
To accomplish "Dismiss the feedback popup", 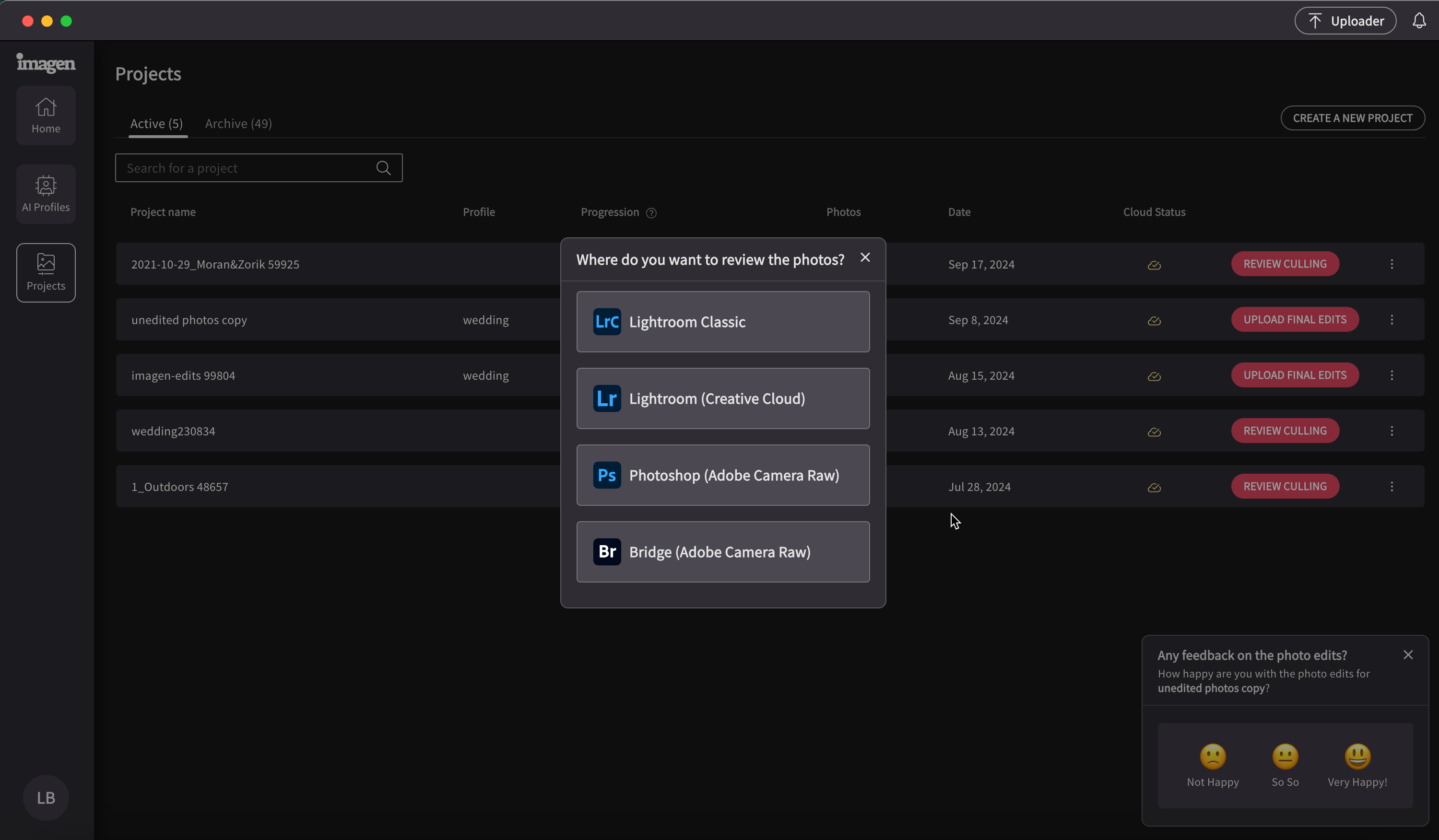I will [x=1408, y=655].
